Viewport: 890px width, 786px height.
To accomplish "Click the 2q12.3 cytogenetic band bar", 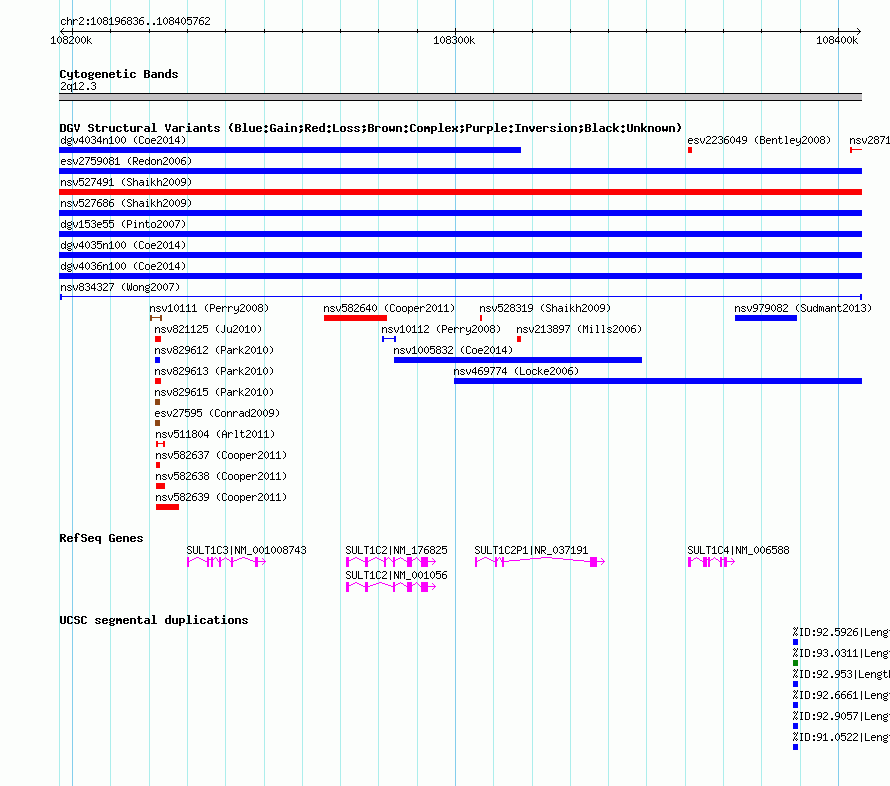I will click(460, 97).
